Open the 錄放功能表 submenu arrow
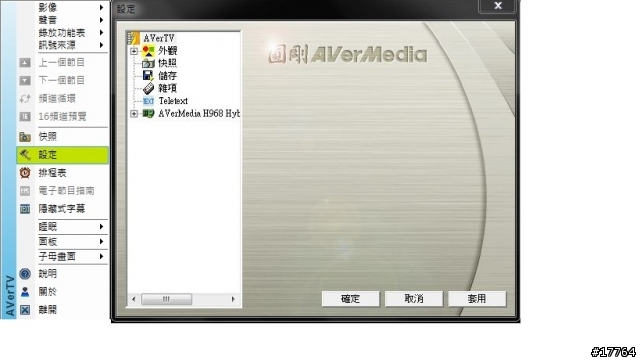Viewport: 640px width, 360px height. point(101,33)
